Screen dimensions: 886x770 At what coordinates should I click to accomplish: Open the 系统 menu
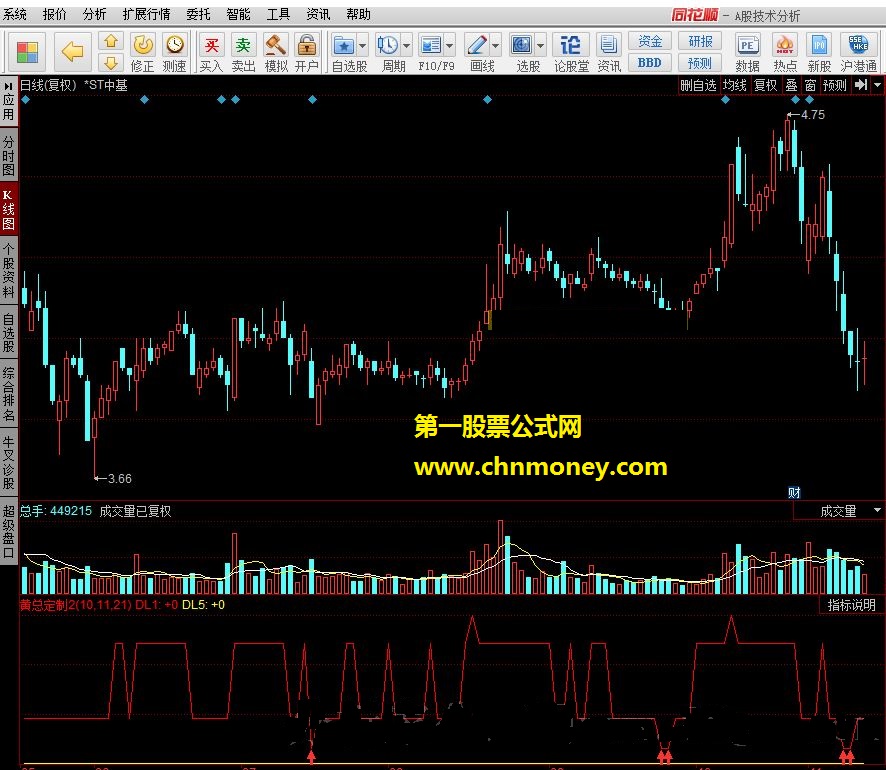tap(15, 14)
